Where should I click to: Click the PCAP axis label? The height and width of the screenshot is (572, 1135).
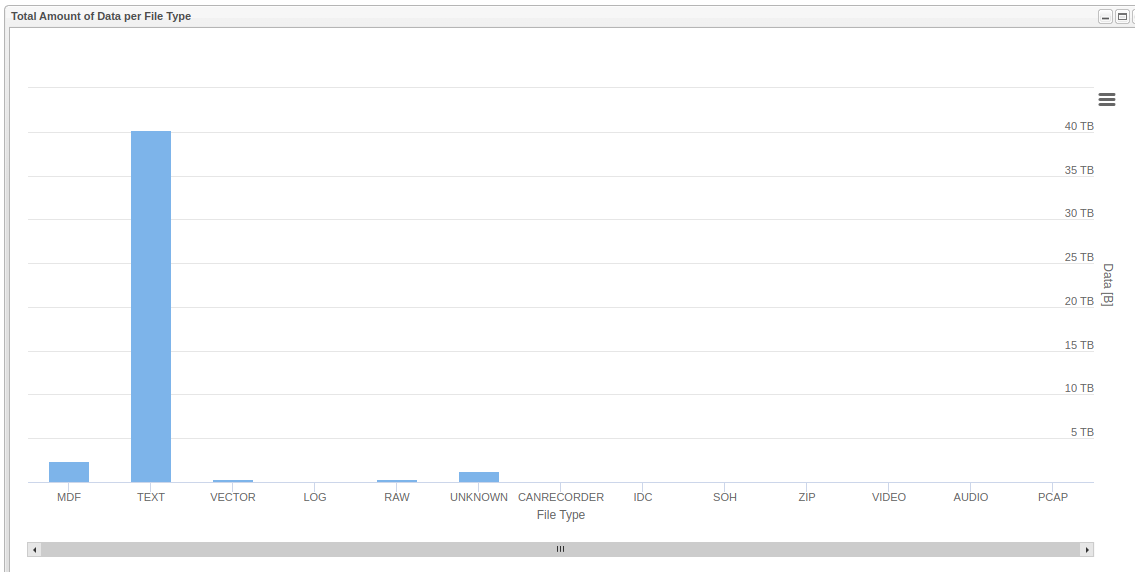pyautogui.click(x=1053, y=497)
